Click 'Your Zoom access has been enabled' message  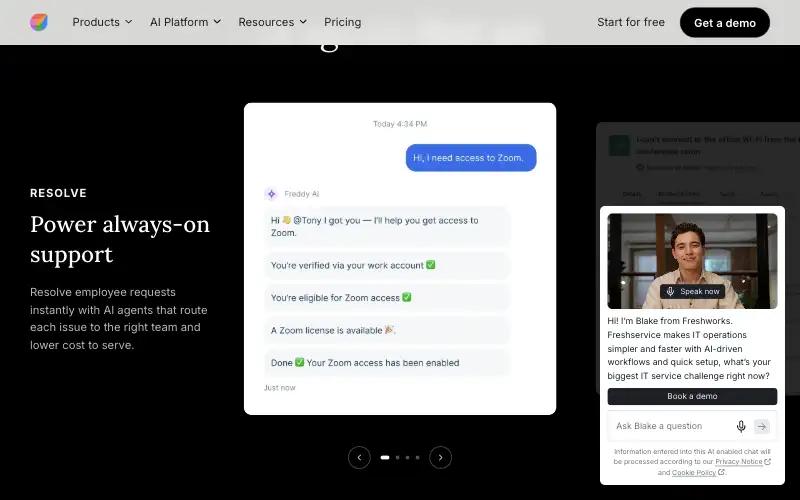(387, 363)
